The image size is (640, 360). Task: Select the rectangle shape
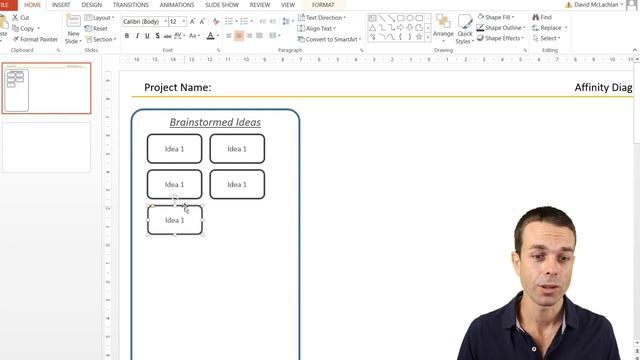pos(400,18)
